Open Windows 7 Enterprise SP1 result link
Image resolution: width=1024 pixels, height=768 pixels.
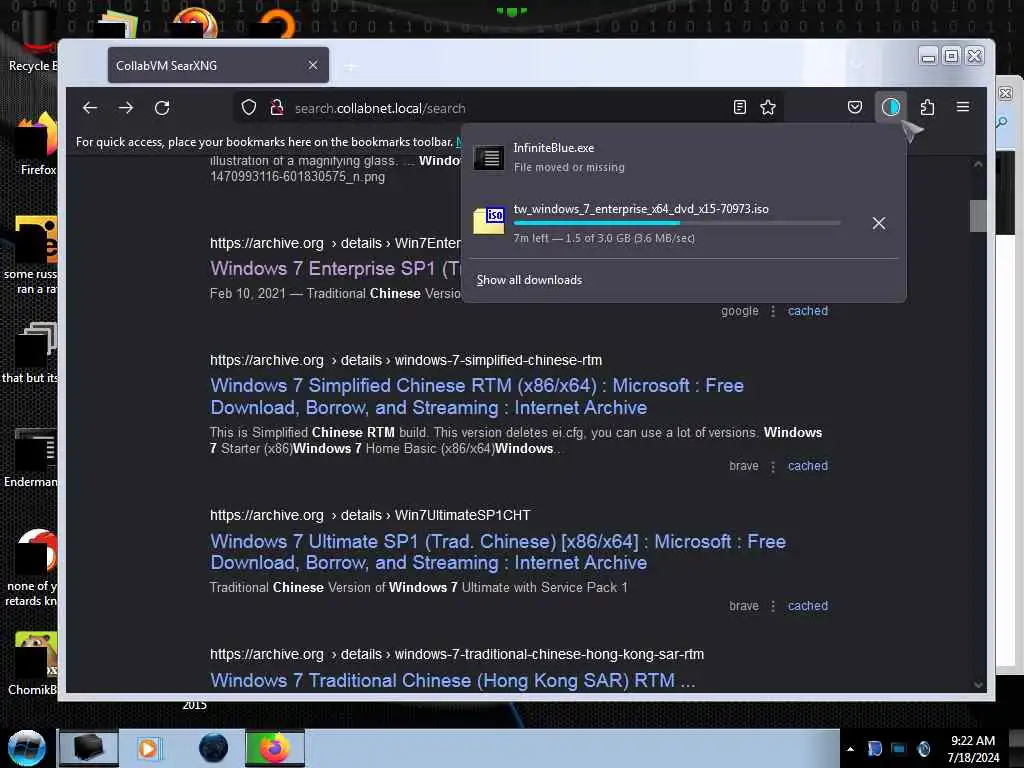pyautogui.click(x=336, y=268)
